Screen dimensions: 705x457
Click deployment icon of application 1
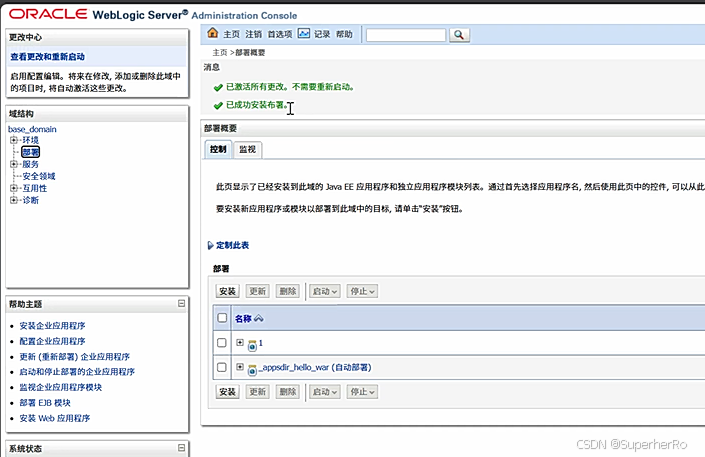click(252, 345)
